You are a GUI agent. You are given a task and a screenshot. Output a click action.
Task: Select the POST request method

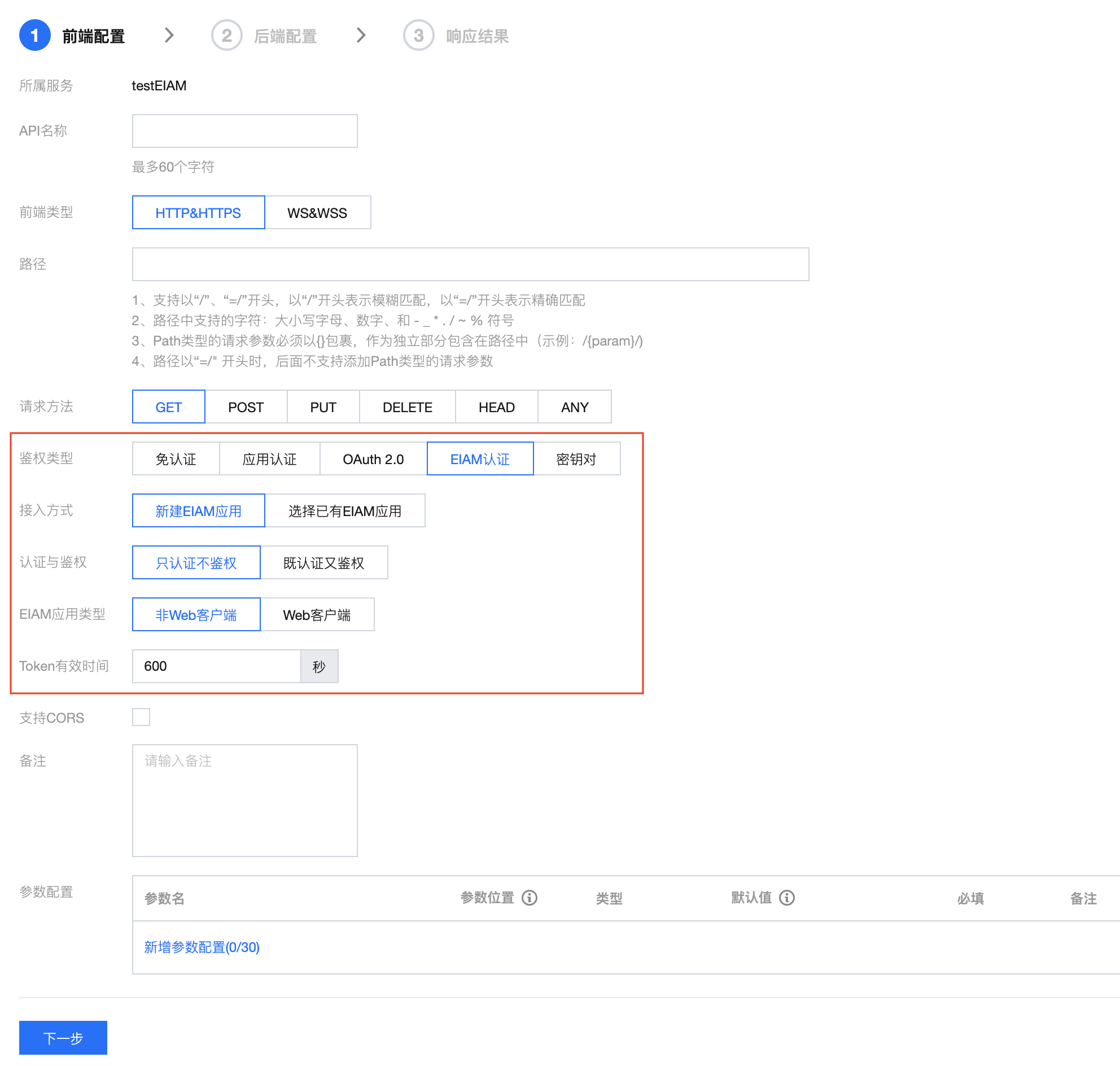pyautogui.click(x=246, y=407)
